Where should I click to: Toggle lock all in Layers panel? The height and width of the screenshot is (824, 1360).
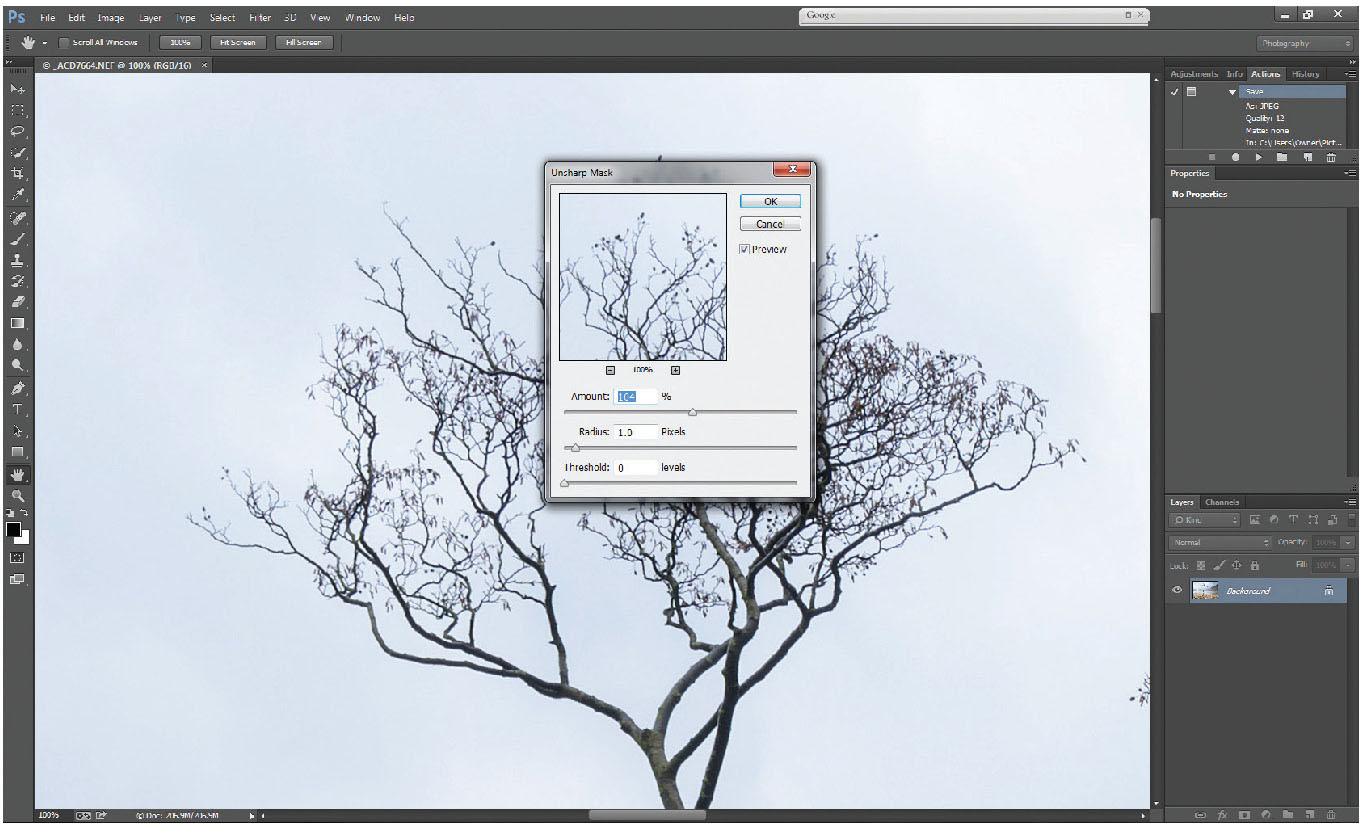[x=1254, y=566]
